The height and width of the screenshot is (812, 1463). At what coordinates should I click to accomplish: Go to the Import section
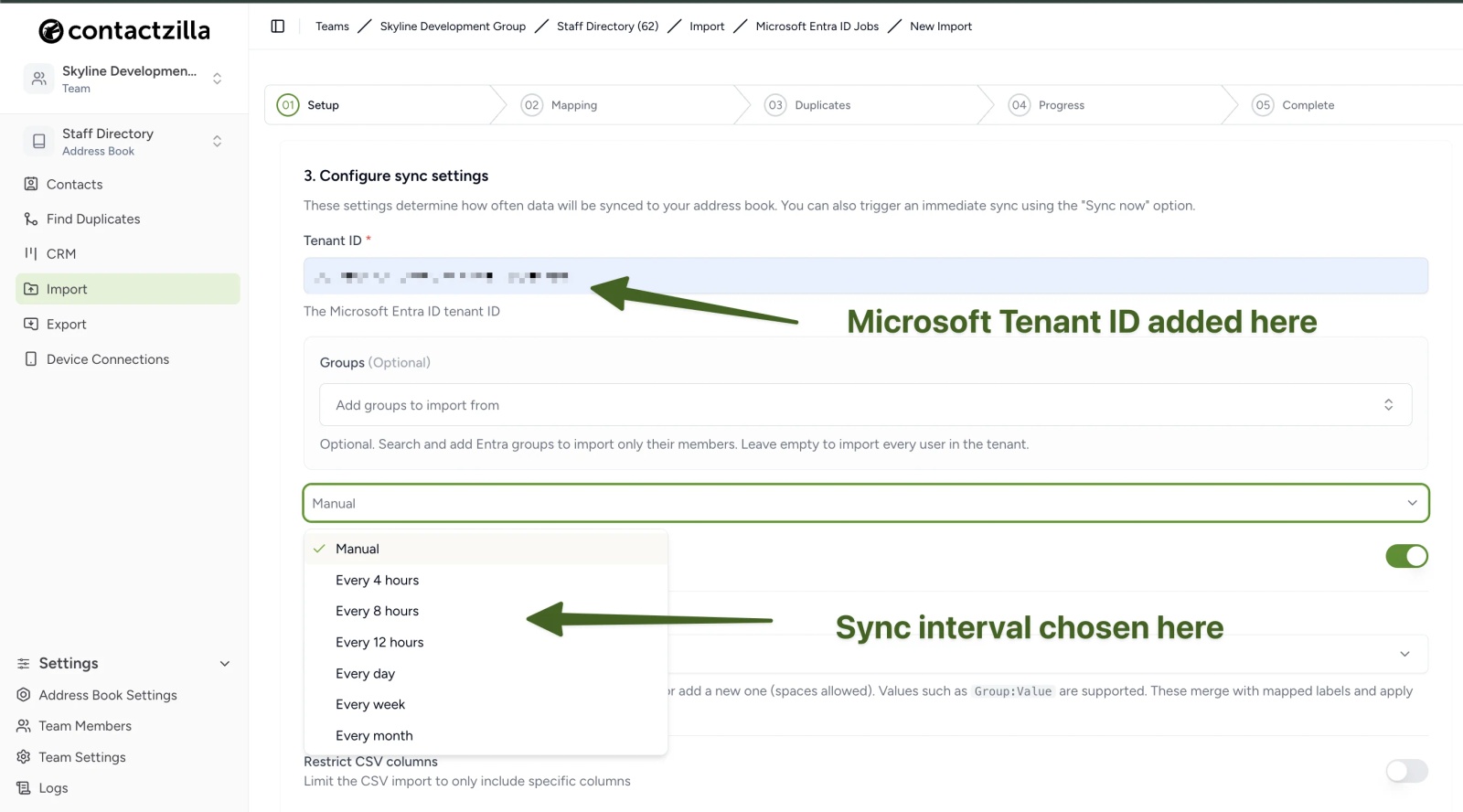[127, 289]
